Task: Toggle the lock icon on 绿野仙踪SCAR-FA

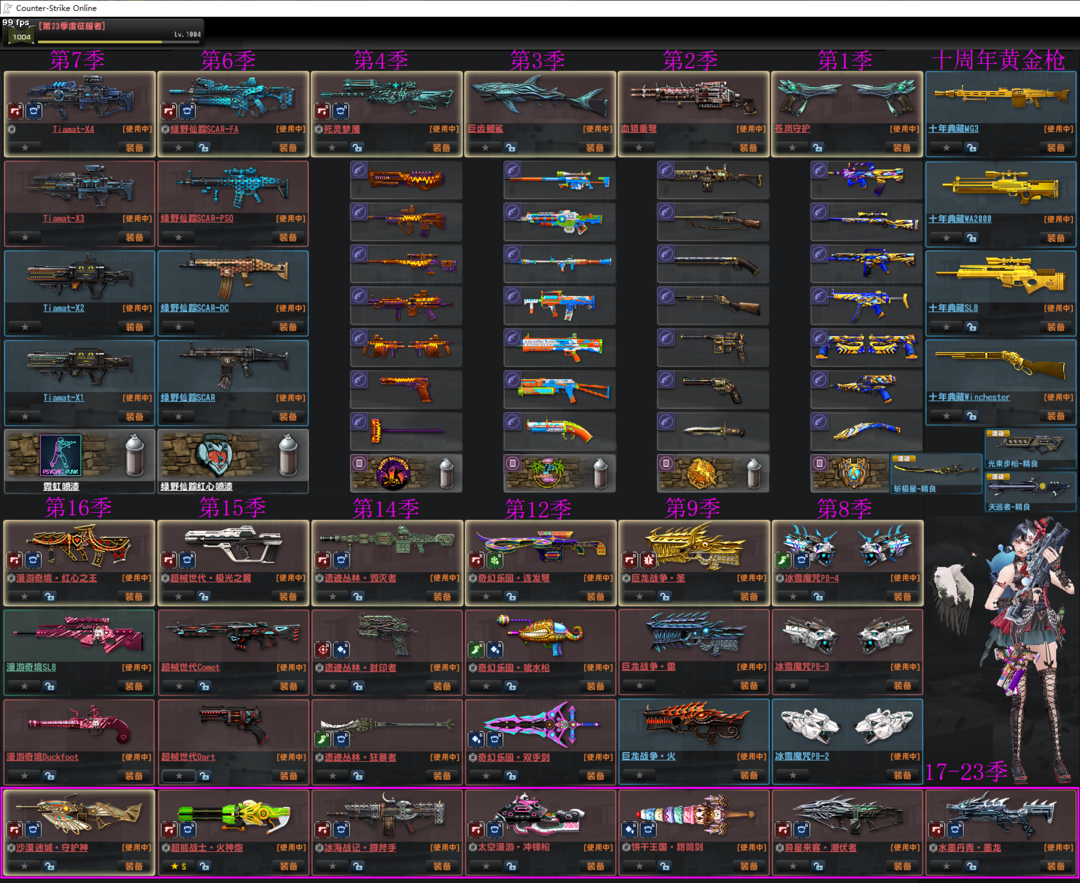Action: pyautogui.click(x=204, y=147)
